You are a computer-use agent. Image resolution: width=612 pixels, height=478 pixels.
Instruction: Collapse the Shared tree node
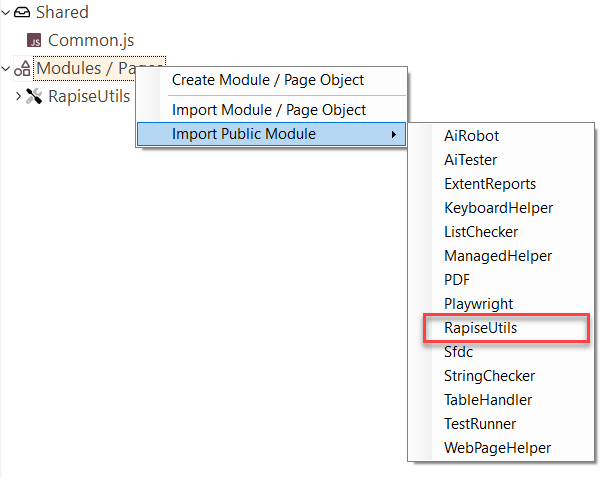point(6,13)
